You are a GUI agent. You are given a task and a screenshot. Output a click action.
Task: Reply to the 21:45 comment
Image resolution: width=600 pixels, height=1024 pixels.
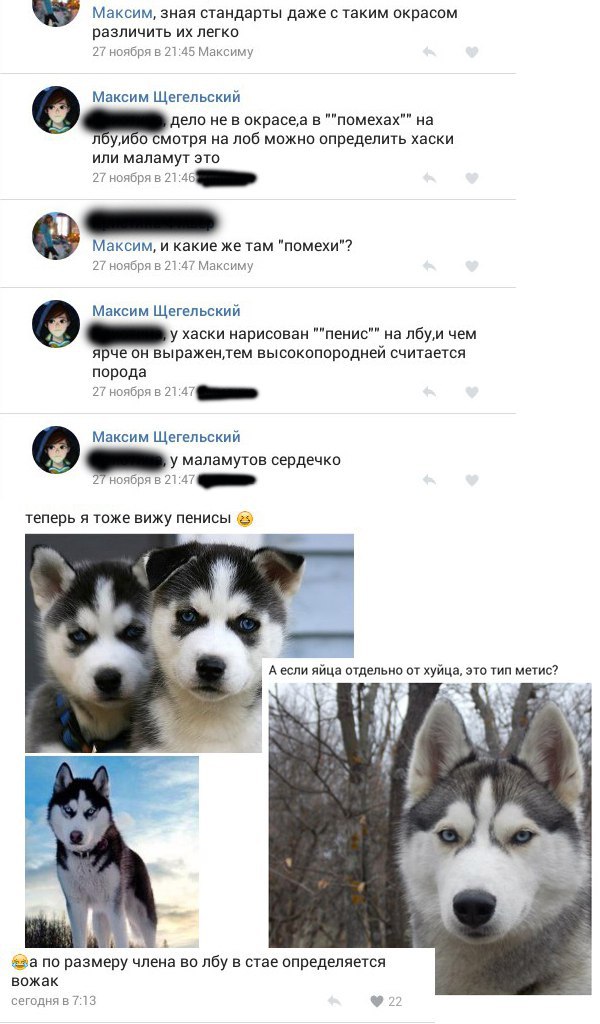429,52
